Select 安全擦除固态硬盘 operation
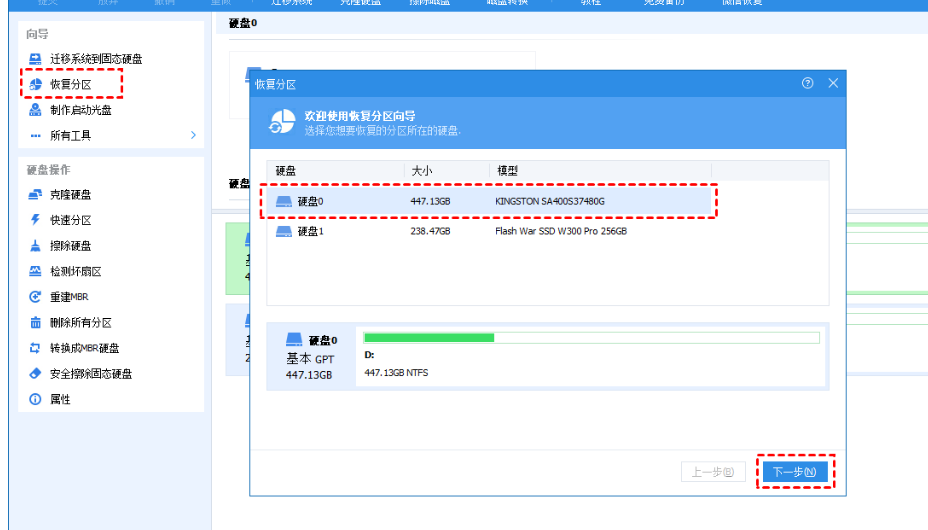 coord(91,374)
